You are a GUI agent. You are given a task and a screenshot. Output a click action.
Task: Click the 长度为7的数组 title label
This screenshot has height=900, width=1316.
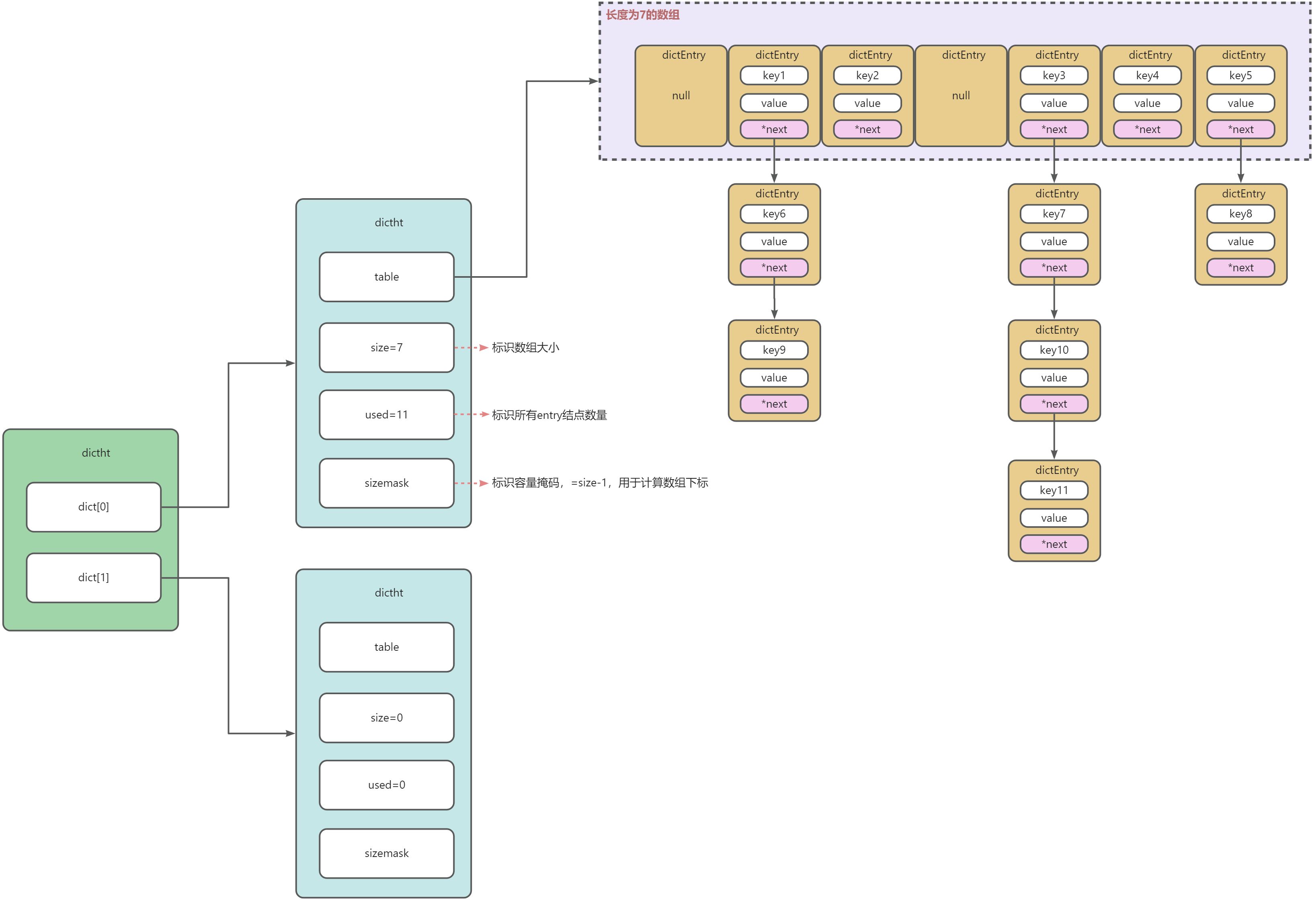pos(642,15)
